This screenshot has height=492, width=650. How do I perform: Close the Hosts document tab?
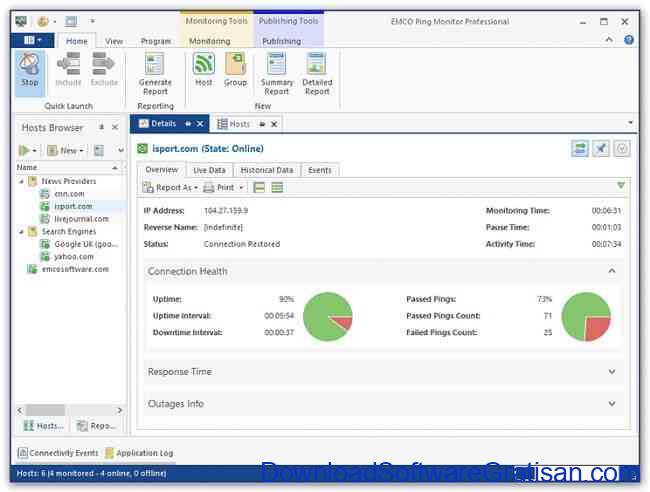click(x=274, y=124)
